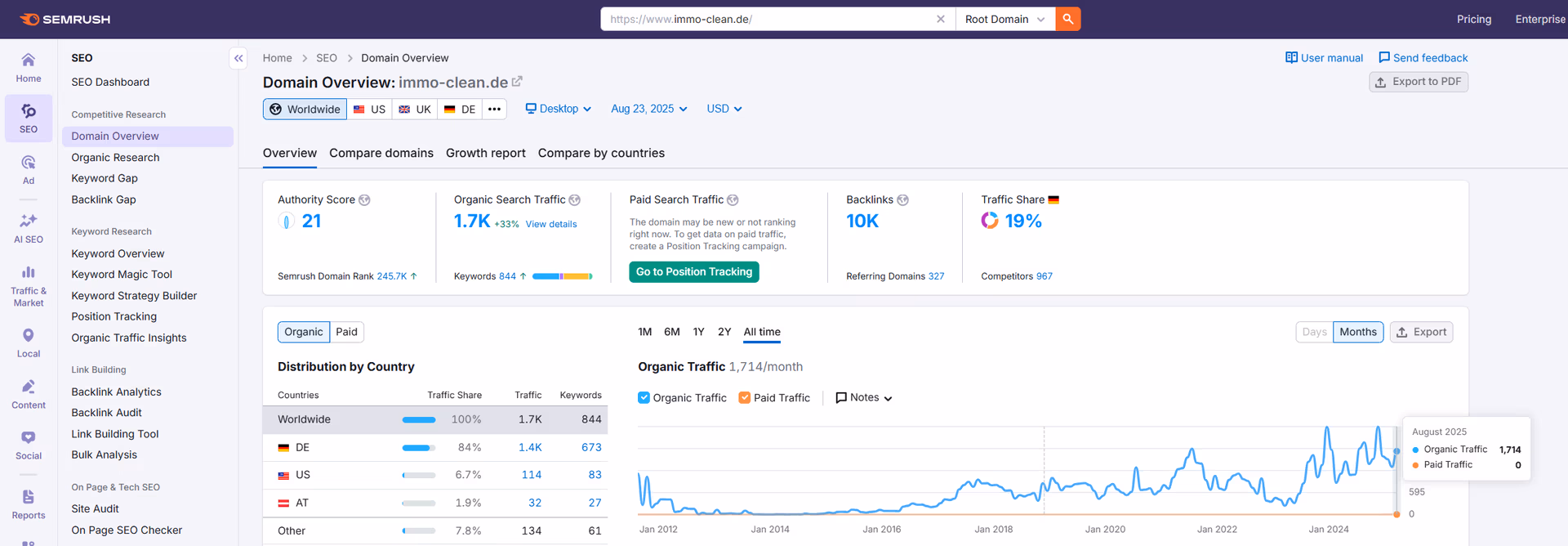Clear the domain search field
This screenshot has height=546, width=1568.
point(941,19)
